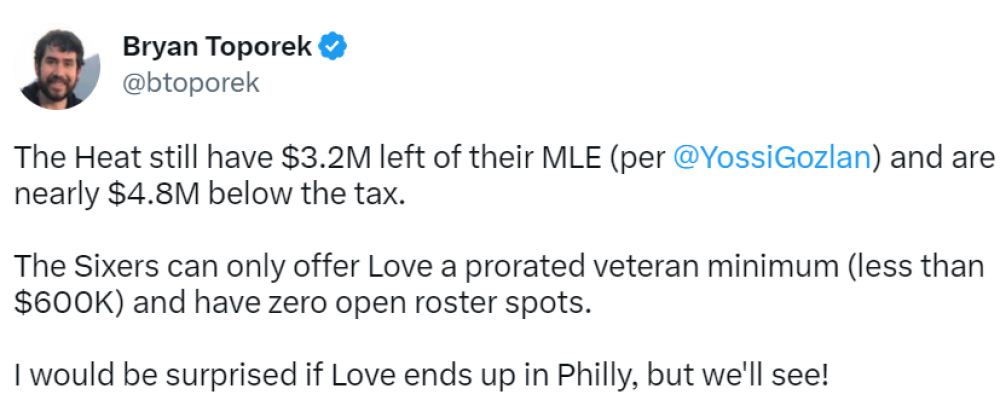Click the phrase "open roster spots"

click(x=459, y=303)
